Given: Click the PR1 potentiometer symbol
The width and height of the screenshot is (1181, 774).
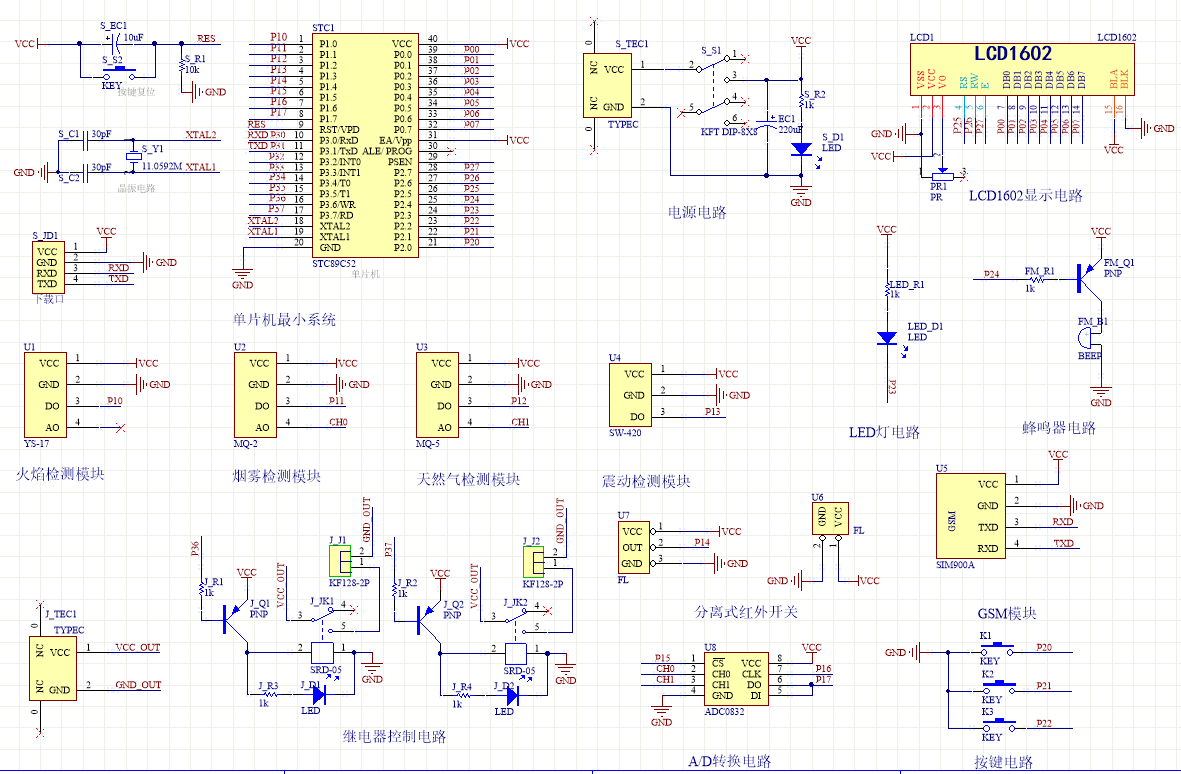Looking at the screenshot, I should pos(941,175).
